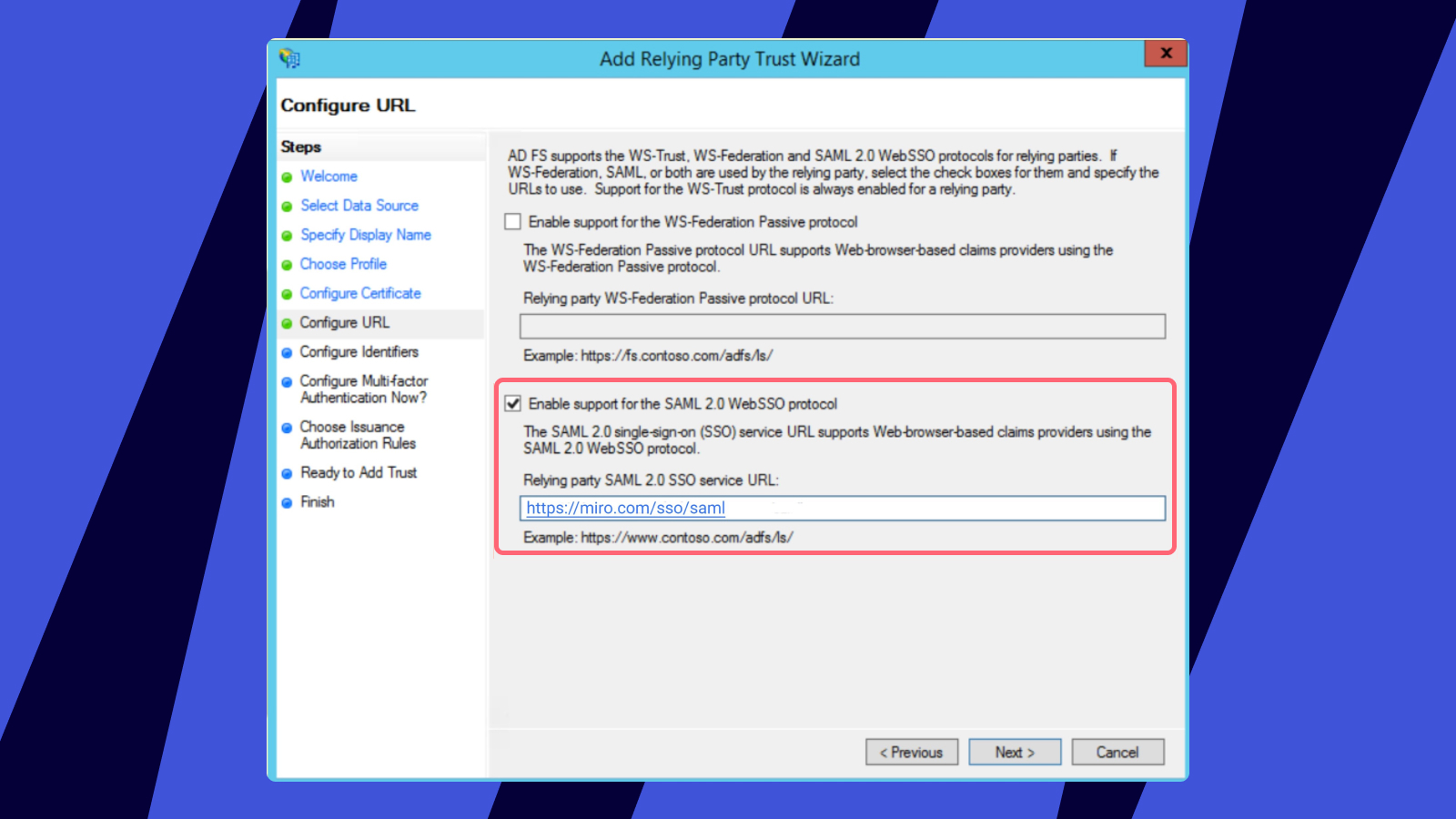Click green bullet beside Configure URL
Screen dimensions: 1456x819
click(287, 323)
